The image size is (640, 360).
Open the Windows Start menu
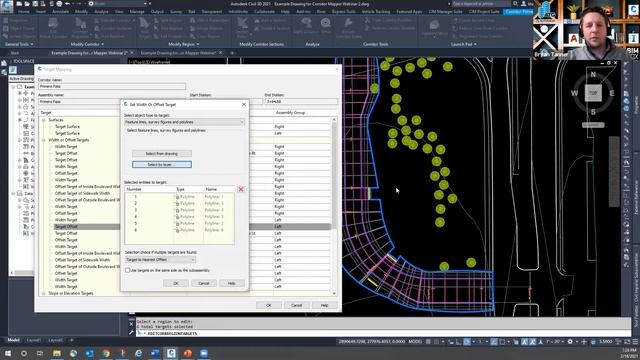[8, 353]
